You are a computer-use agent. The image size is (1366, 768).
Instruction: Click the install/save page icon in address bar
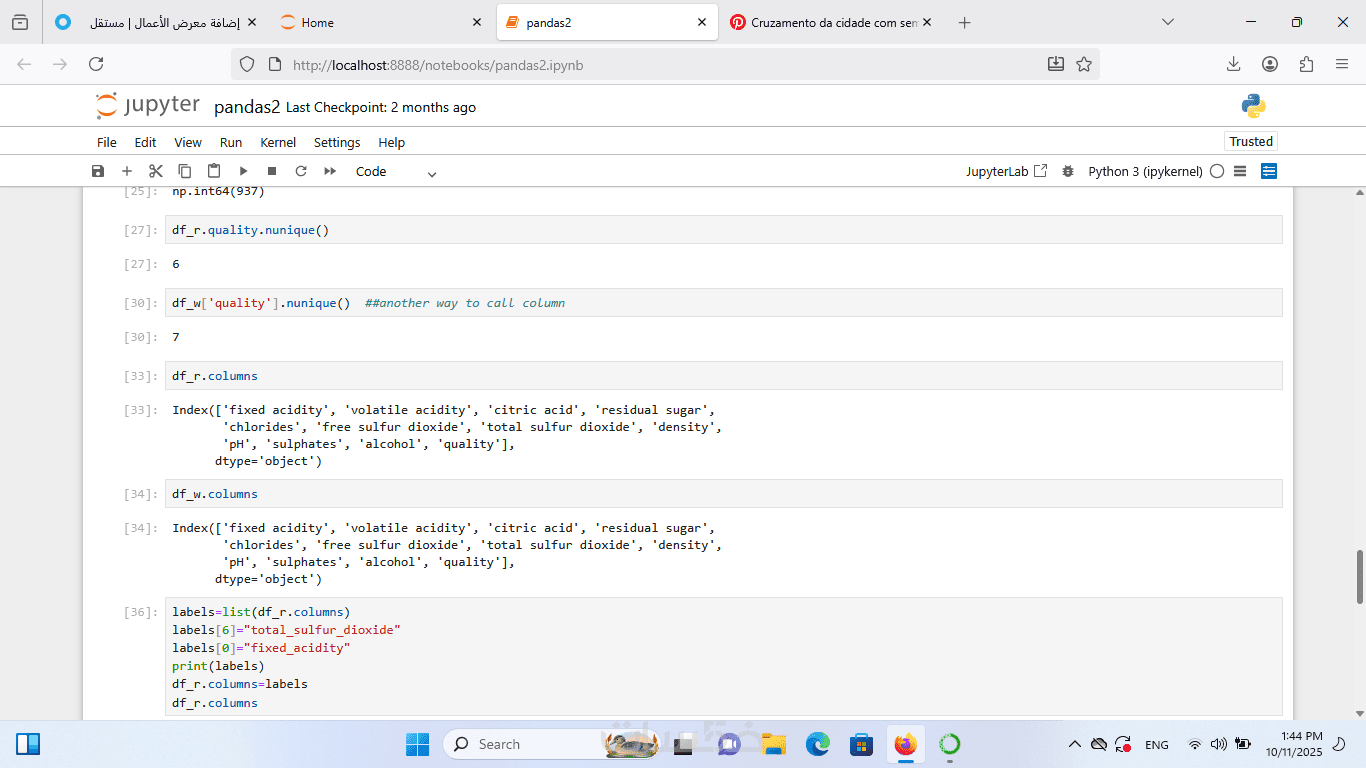[x=1056, y=64]
